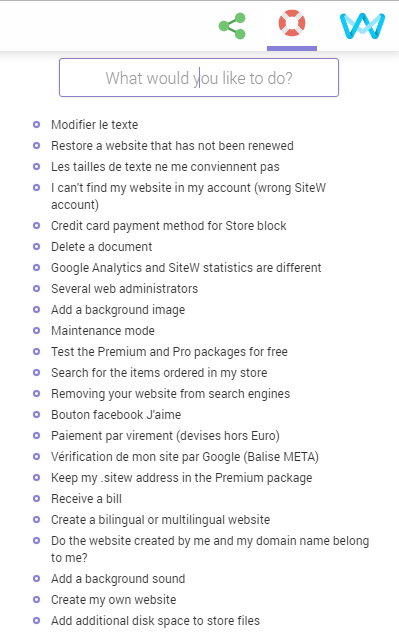Select 'Credit card payment method for Store block'
Image resolution: width=399 pixels, height=632 pixels.
(168, 226)
